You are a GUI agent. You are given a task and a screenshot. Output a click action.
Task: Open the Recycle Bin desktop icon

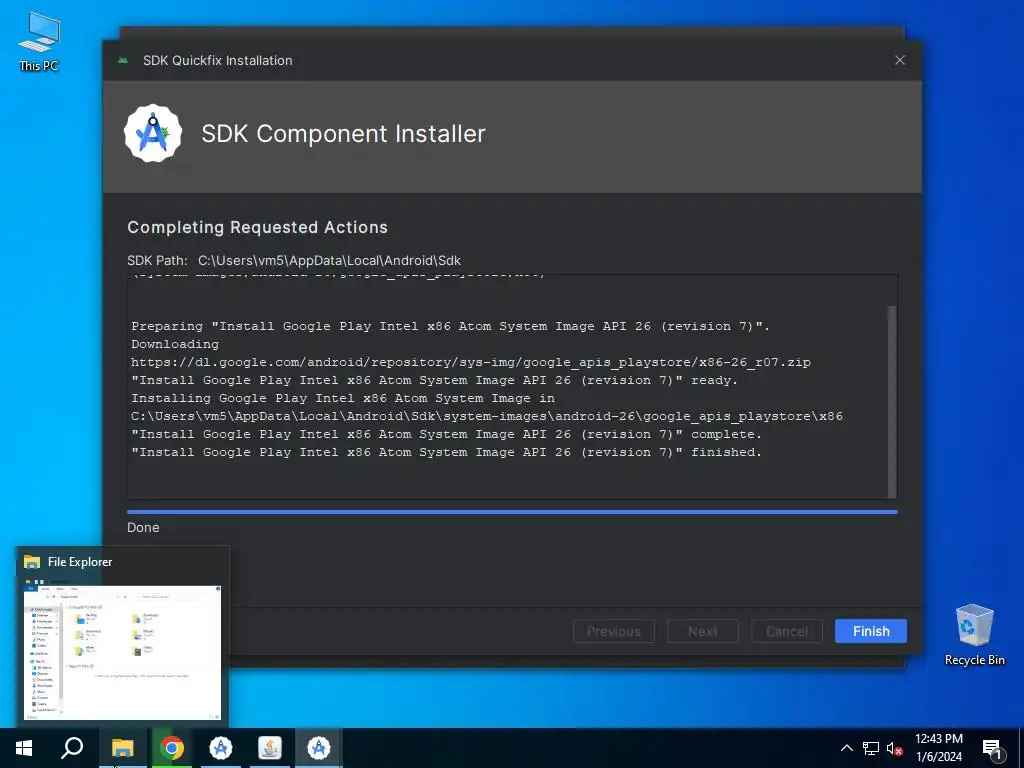tap(974, 635)
